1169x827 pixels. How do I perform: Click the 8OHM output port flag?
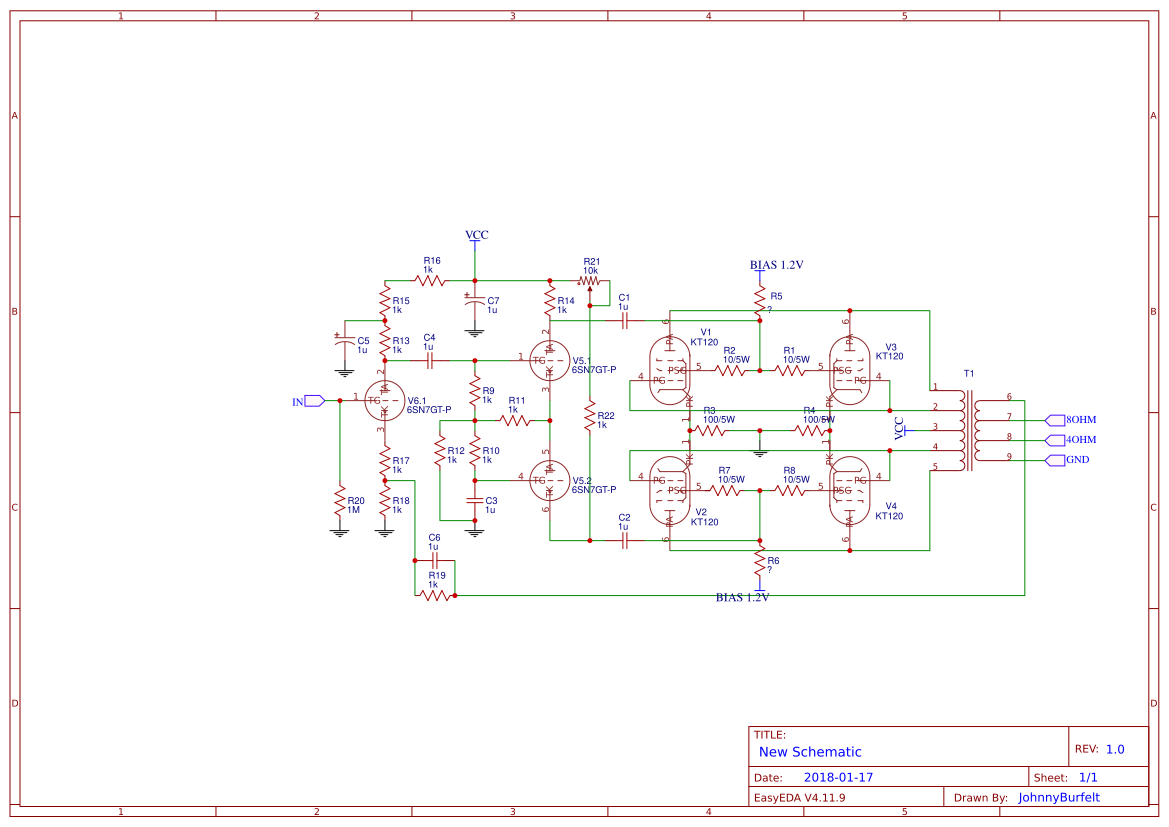pos(1056,420)
